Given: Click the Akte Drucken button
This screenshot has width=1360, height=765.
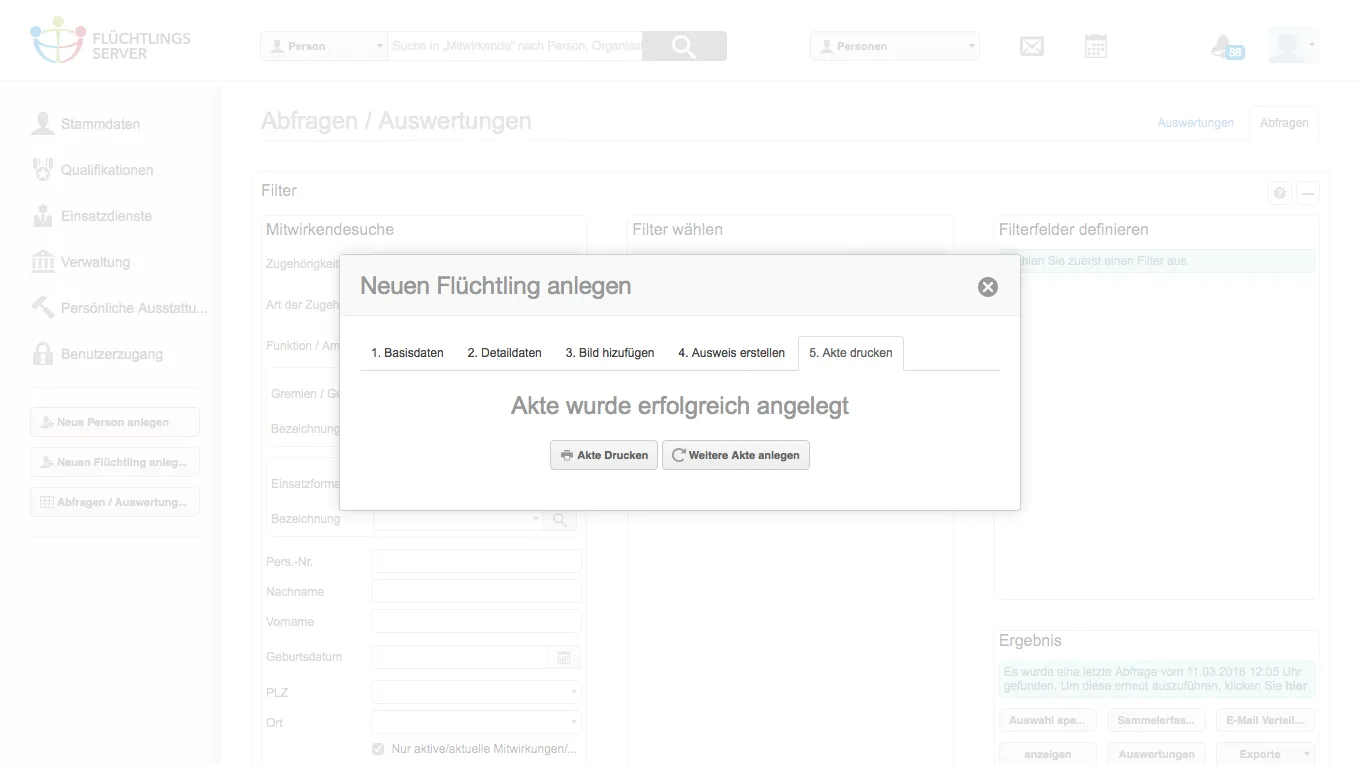Looking at the screenshot, I should pyautogui.click(x=604, y=455).
